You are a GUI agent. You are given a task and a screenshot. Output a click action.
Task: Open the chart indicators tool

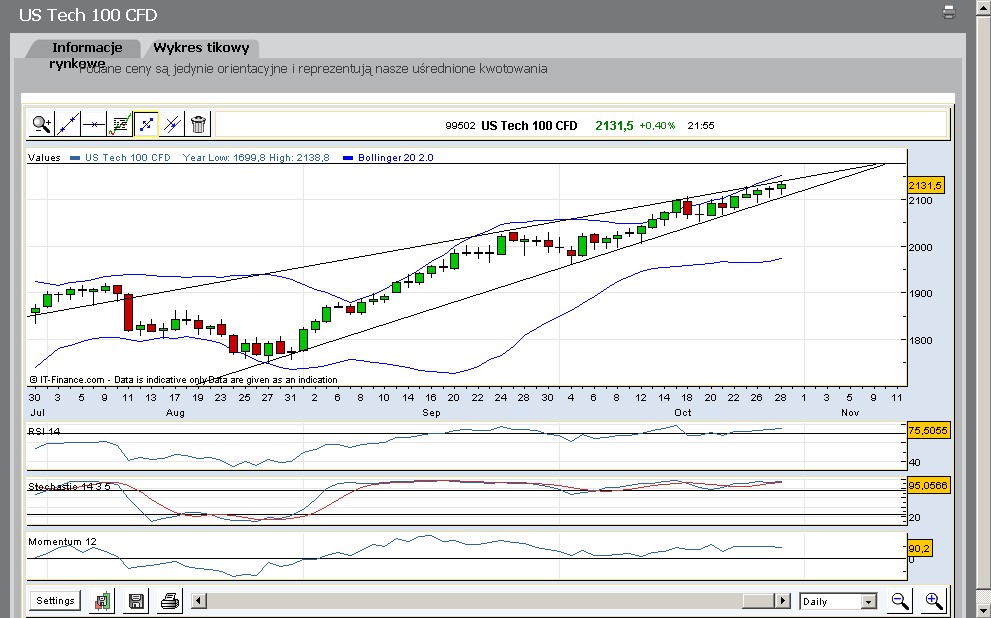tap(121, 124)
